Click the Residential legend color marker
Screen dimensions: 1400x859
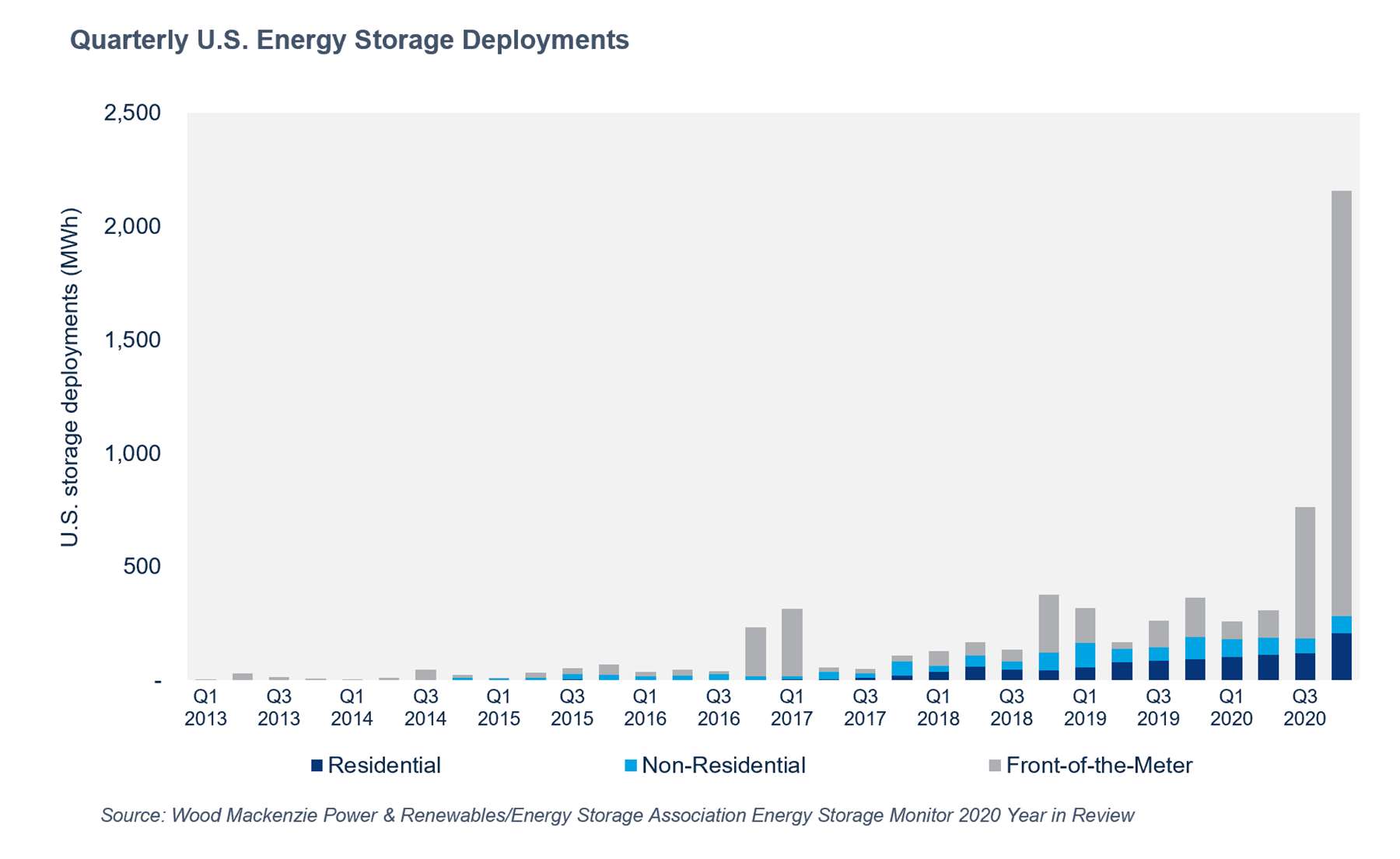coord(317,765)
